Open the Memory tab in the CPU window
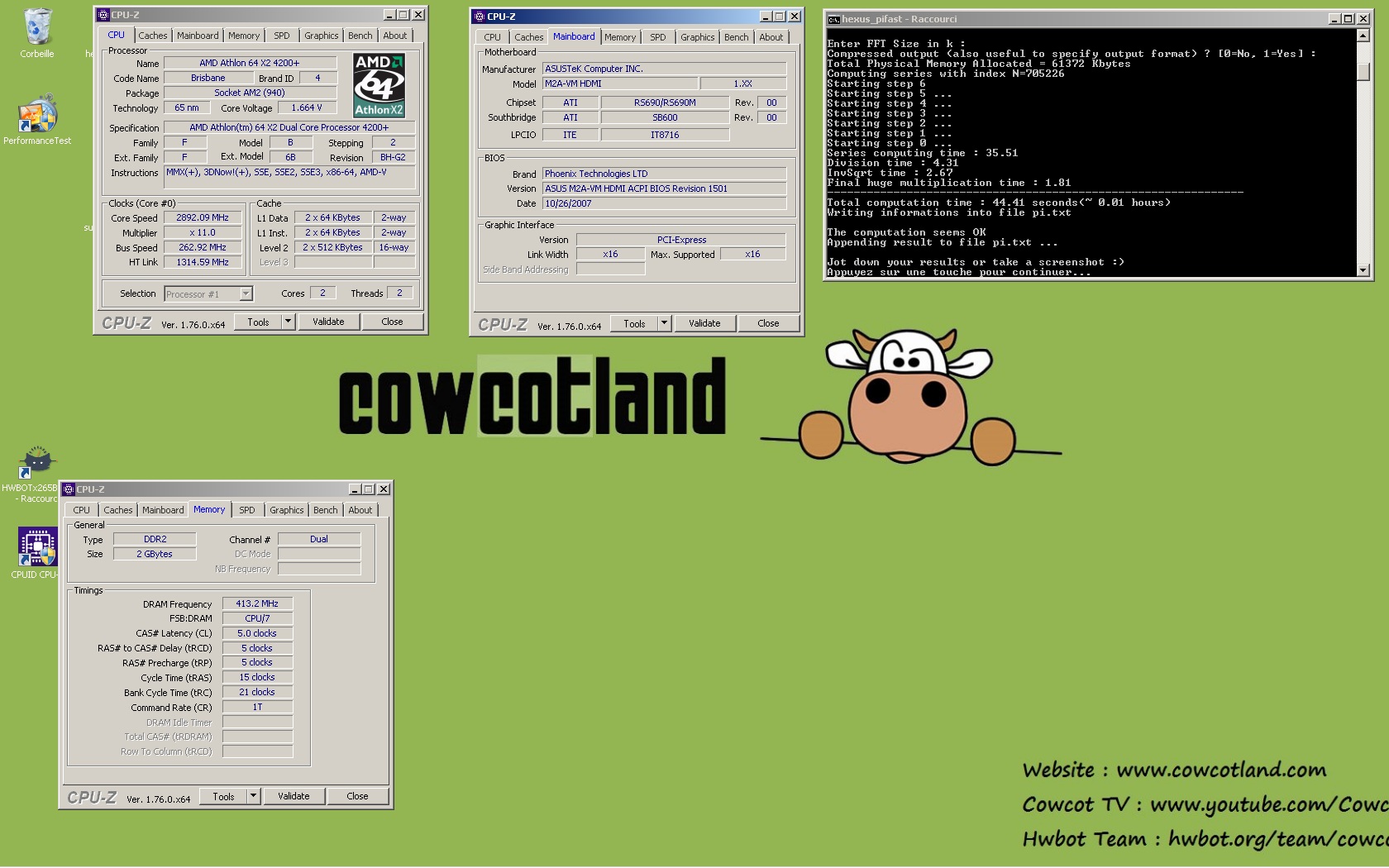This screenshot has height=868, width=1389. pos(244,36)
